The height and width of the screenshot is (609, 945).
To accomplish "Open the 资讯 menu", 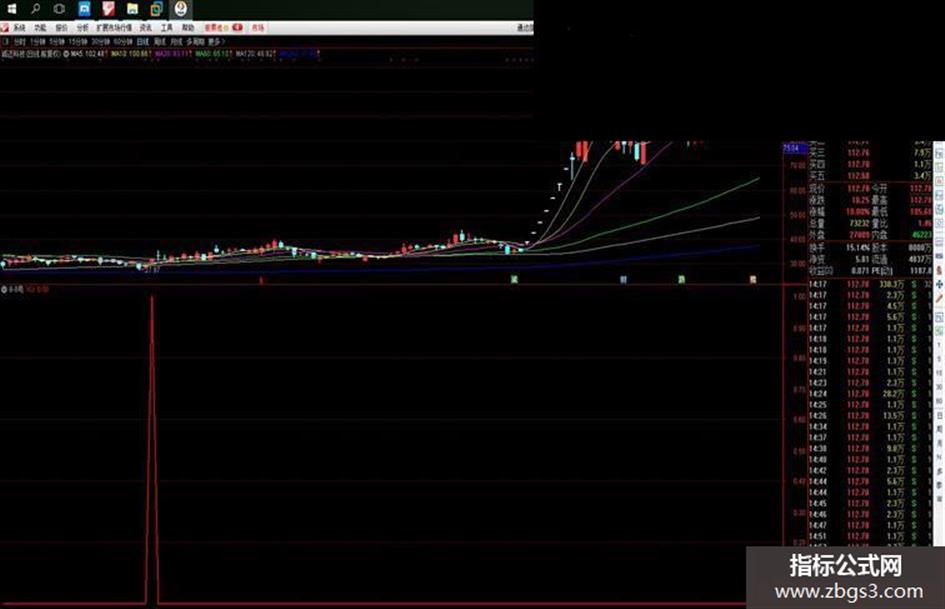I will pos(146,28).
